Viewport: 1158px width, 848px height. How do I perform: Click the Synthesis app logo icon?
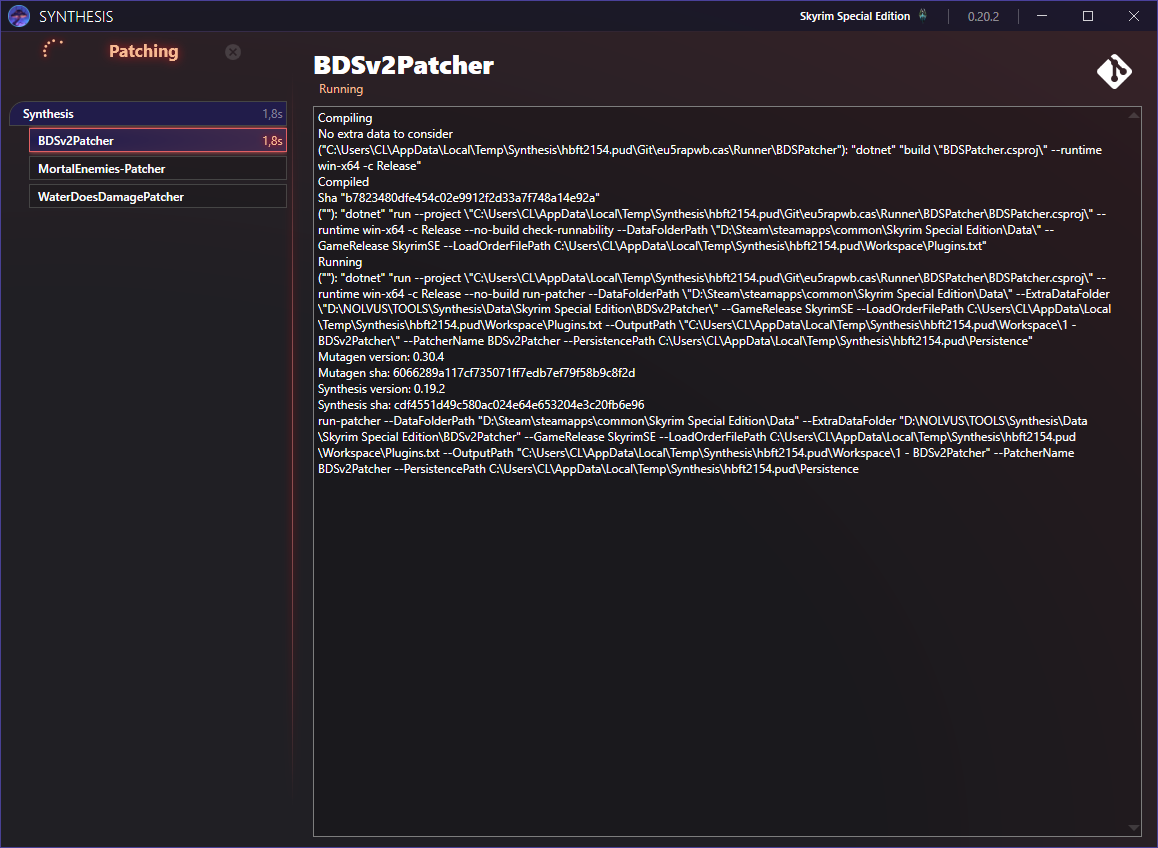point(18,16)
